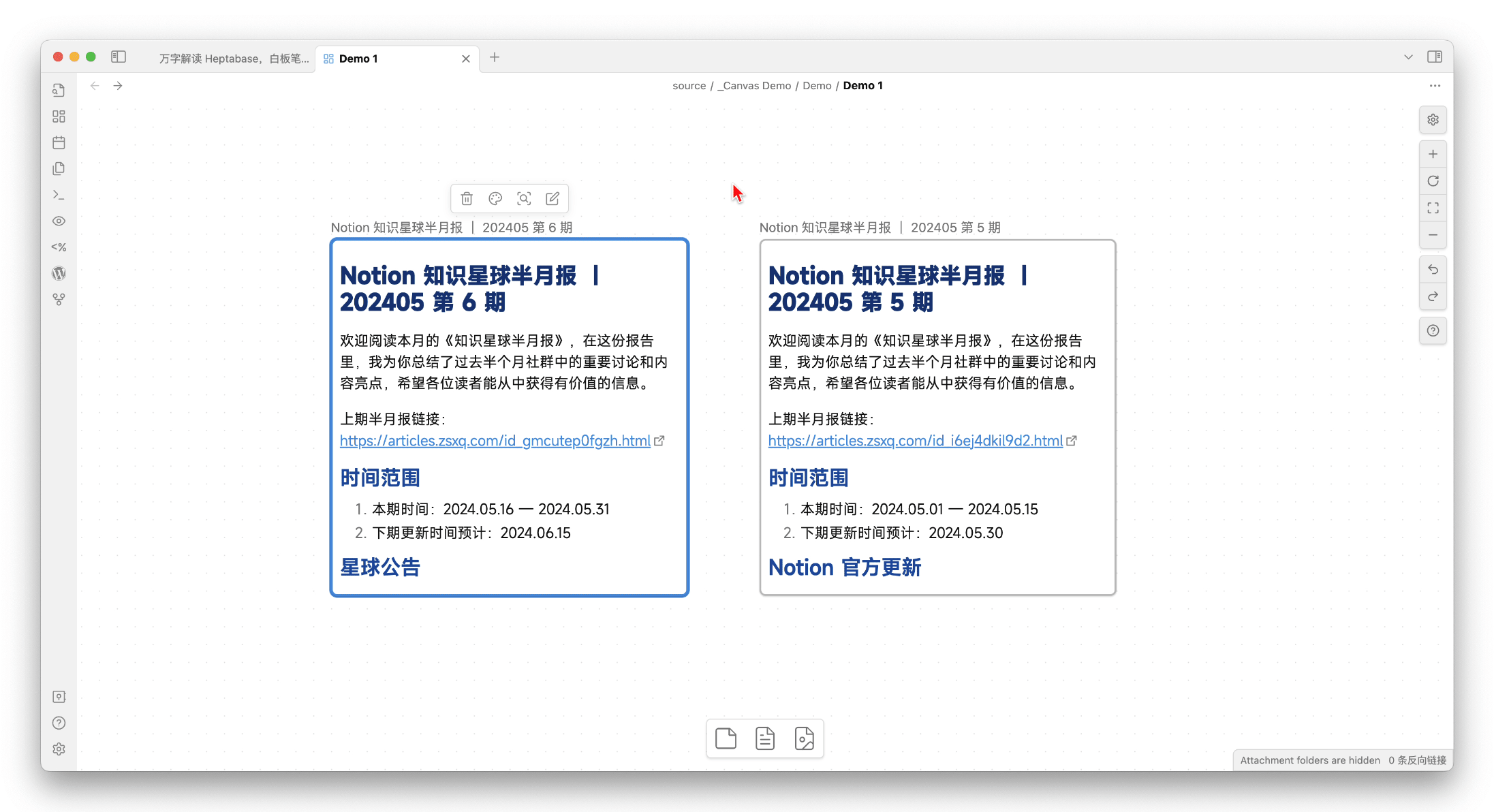Viewport: 1494px width, 812px height.
Task: Open a new tab with plus button
Action: (x=495, y=57)
